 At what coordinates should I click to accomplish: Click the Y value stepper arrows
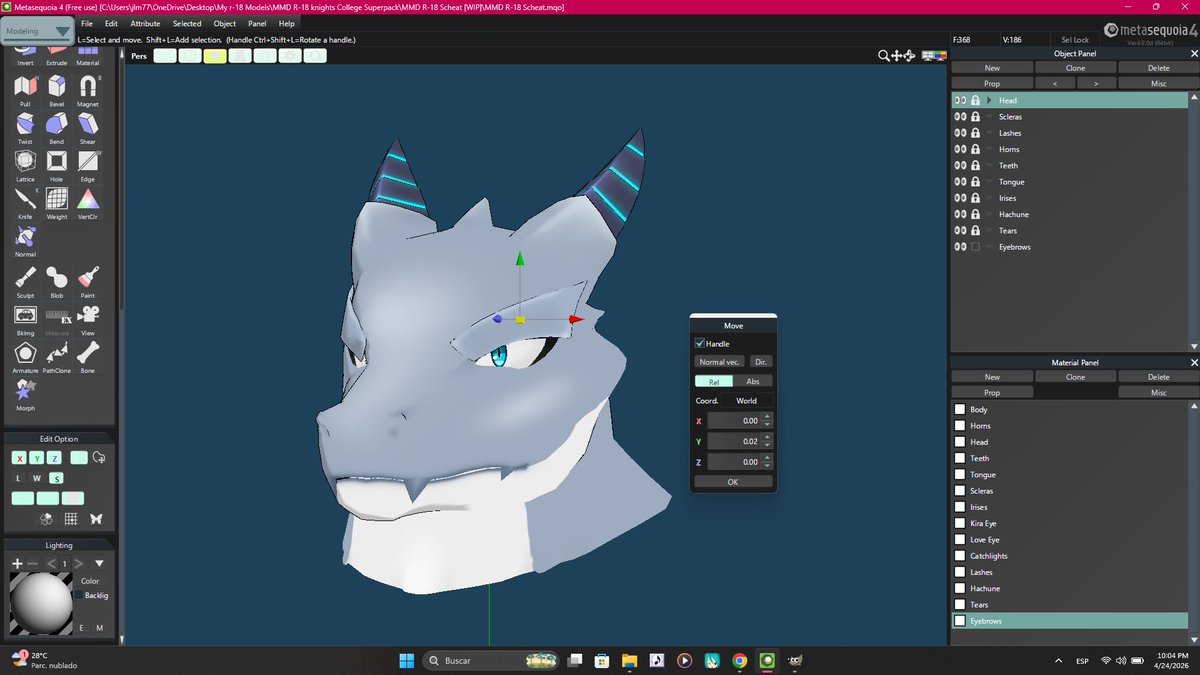(766, 441)
